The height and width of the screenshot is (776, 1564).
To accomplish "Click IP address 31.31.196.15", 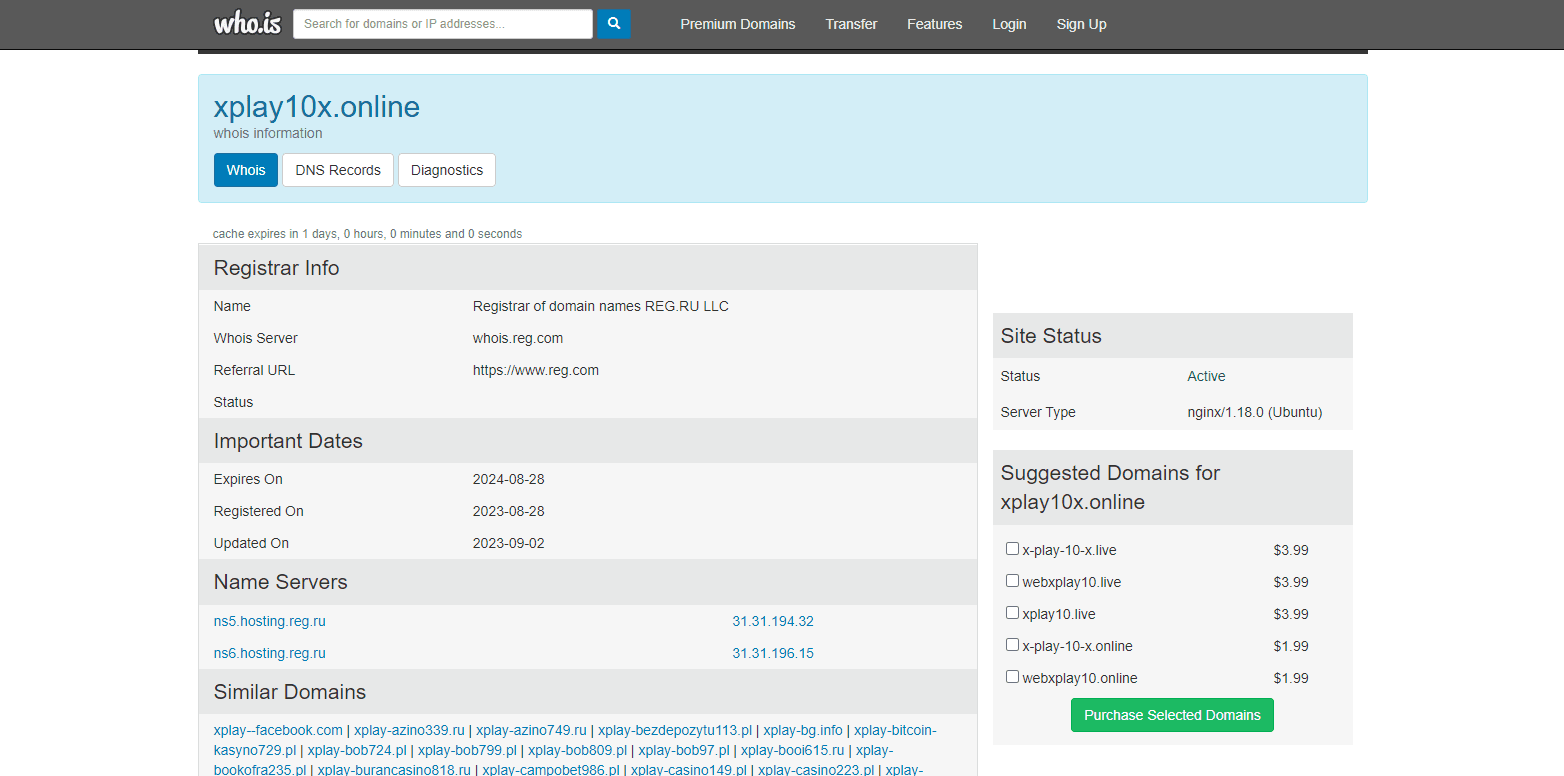I will pos(772,653).
